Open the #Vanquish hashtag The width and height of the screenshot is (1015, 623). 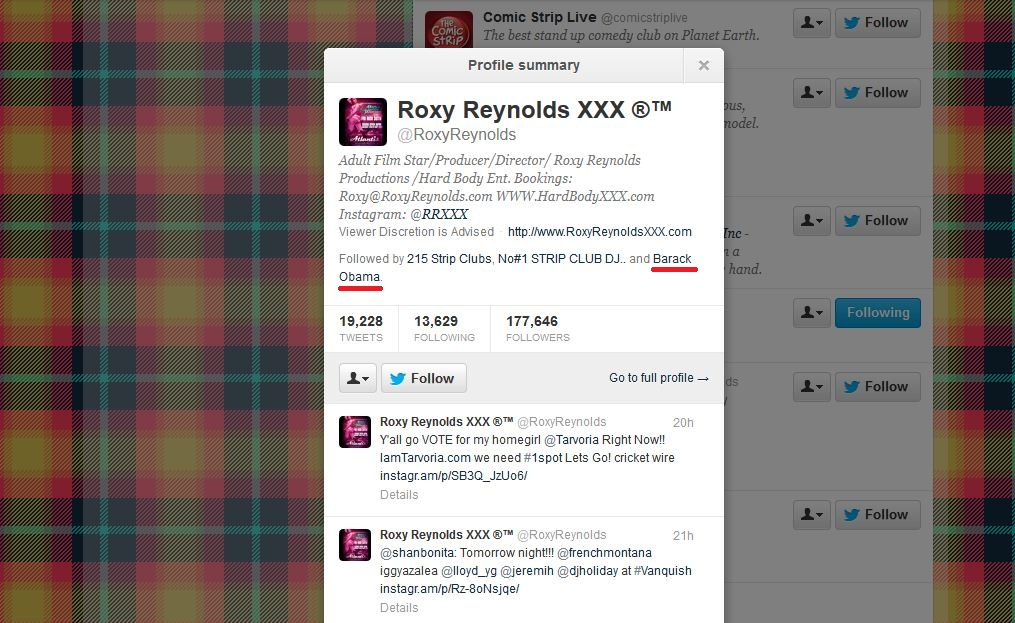click(663, 571)
